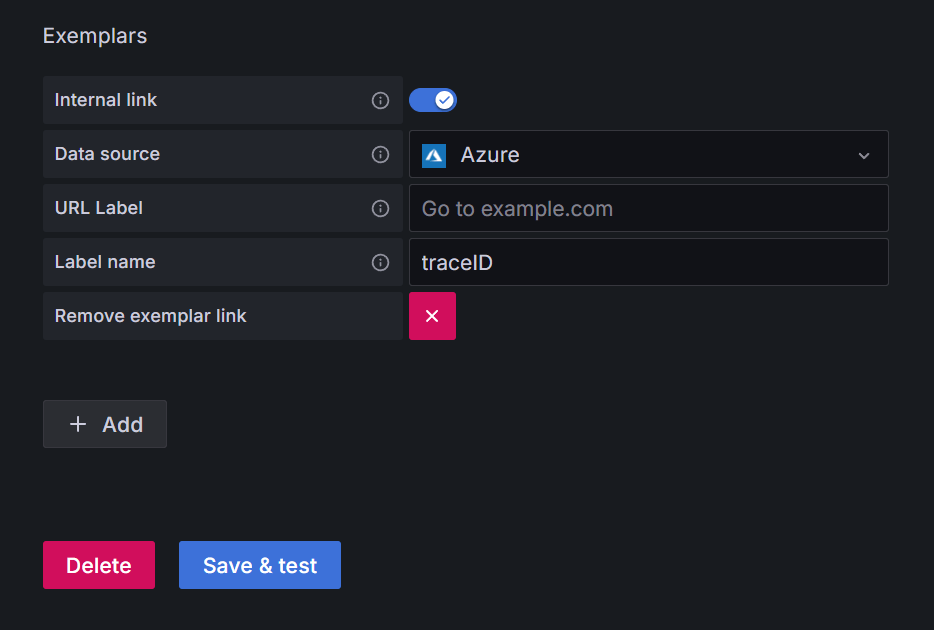Click the Remove exemplar link label

[150, 316]
